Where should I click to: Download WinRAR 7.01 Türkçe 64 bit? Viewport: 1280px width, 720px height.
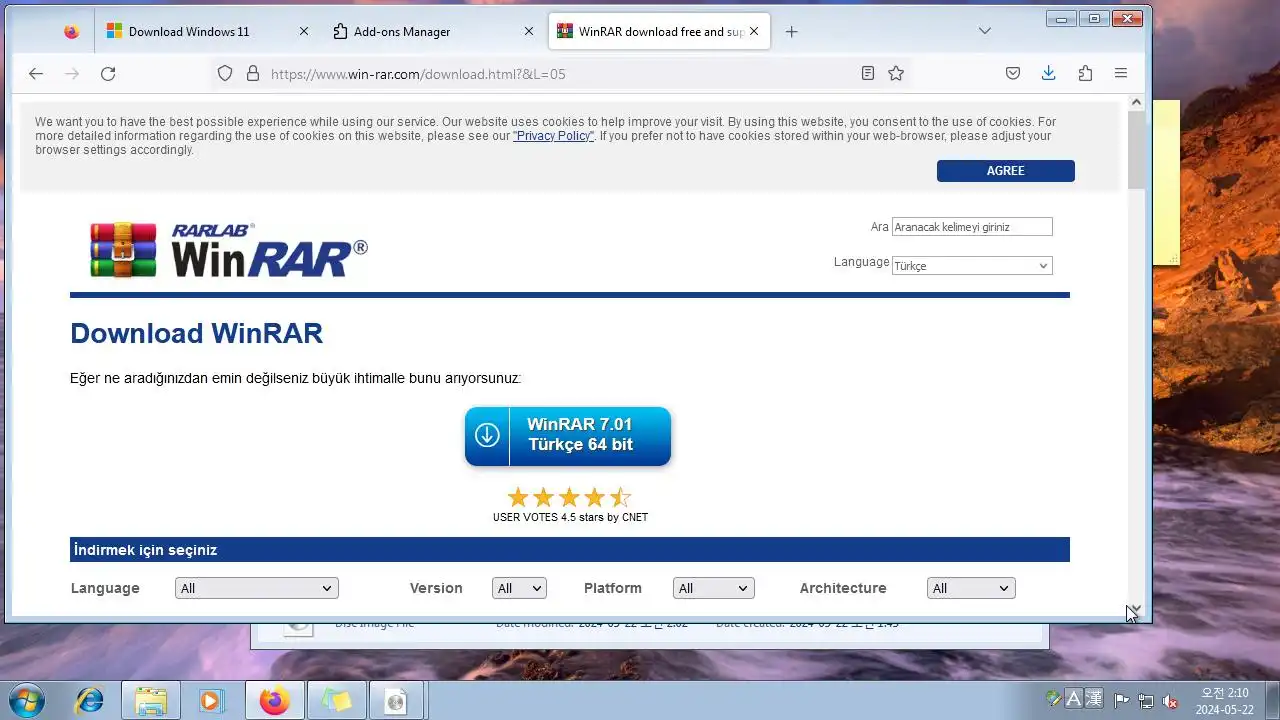click(x=568, y=436)
